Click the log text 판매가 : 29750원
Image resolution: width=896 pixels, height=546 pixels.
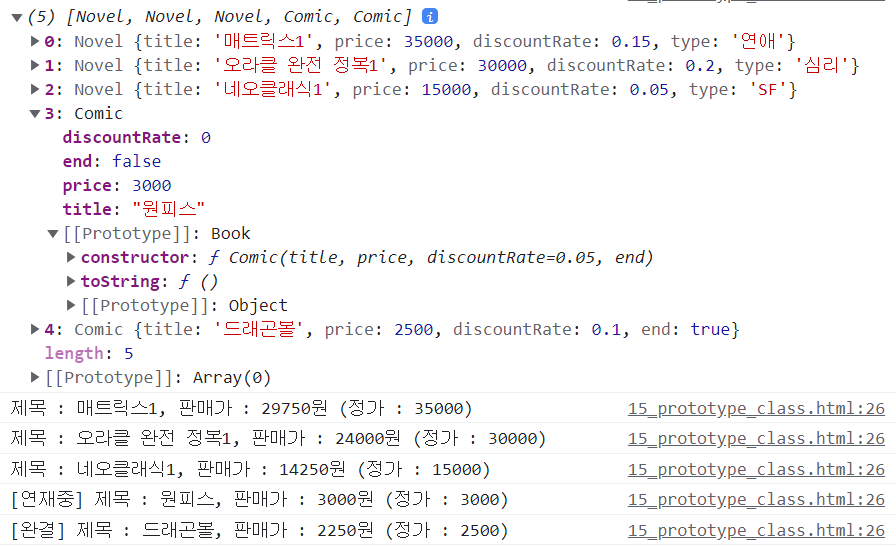click(253, 408)
